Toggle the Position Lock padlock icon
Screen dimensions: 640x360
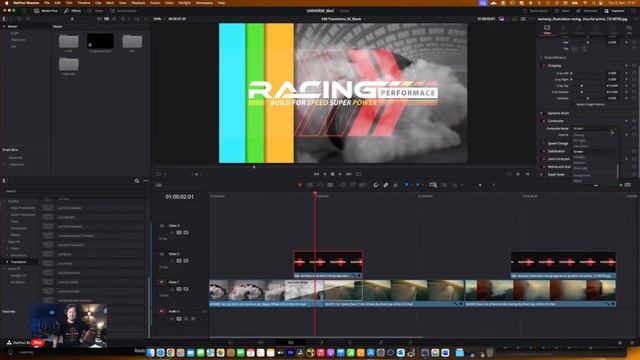tap(396, 185)
